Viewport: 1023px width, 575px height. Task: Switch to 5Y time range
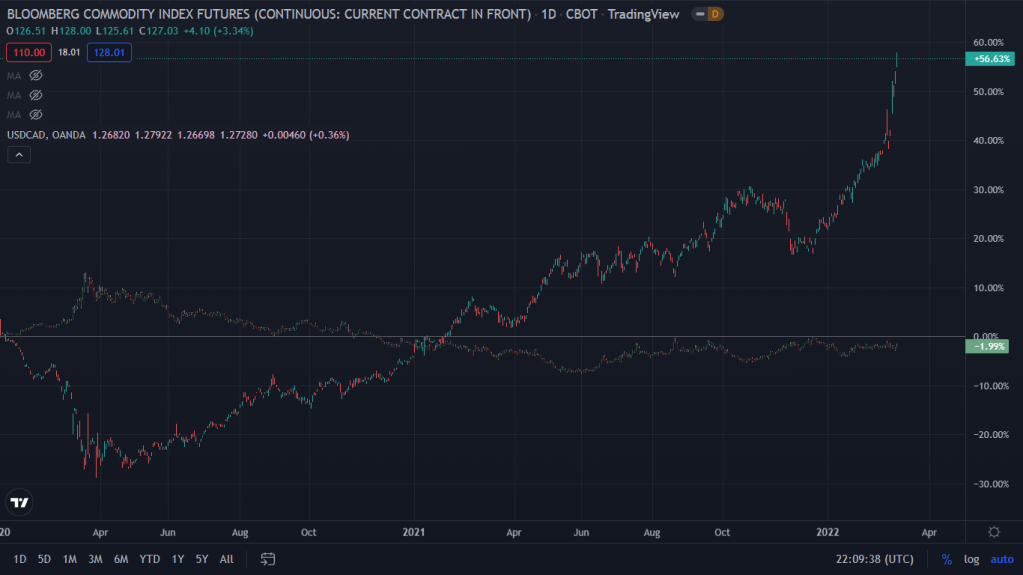coord(202,559)
